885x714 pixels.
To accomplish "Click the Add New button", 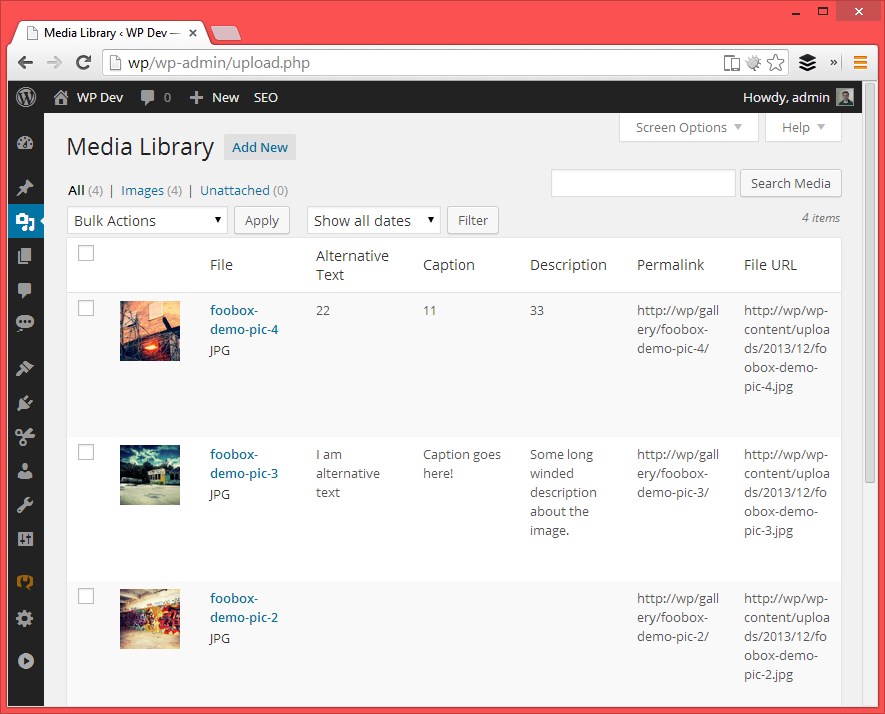I will 260,147.
